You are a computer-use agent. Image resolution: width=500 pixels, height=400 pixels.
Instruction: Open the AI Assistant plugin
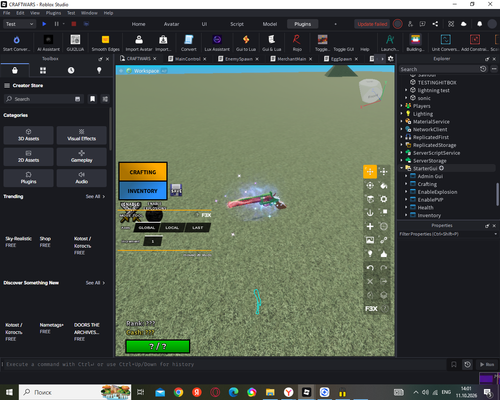pos(48,43)
